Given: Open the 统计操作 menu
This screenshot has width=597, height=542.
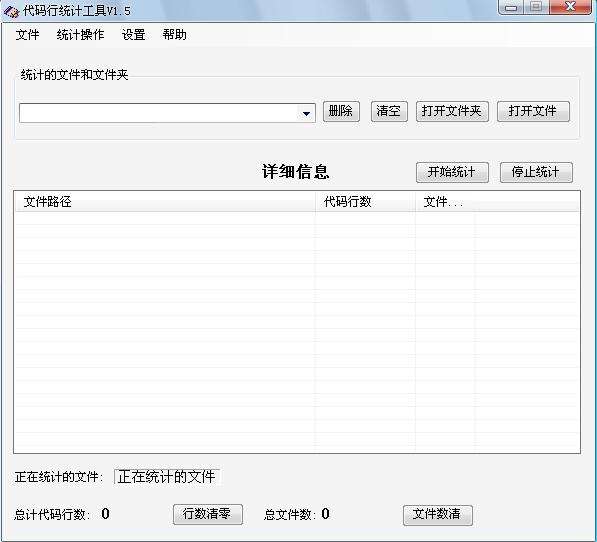Looking at the screenshot, I should click(80, 35).
